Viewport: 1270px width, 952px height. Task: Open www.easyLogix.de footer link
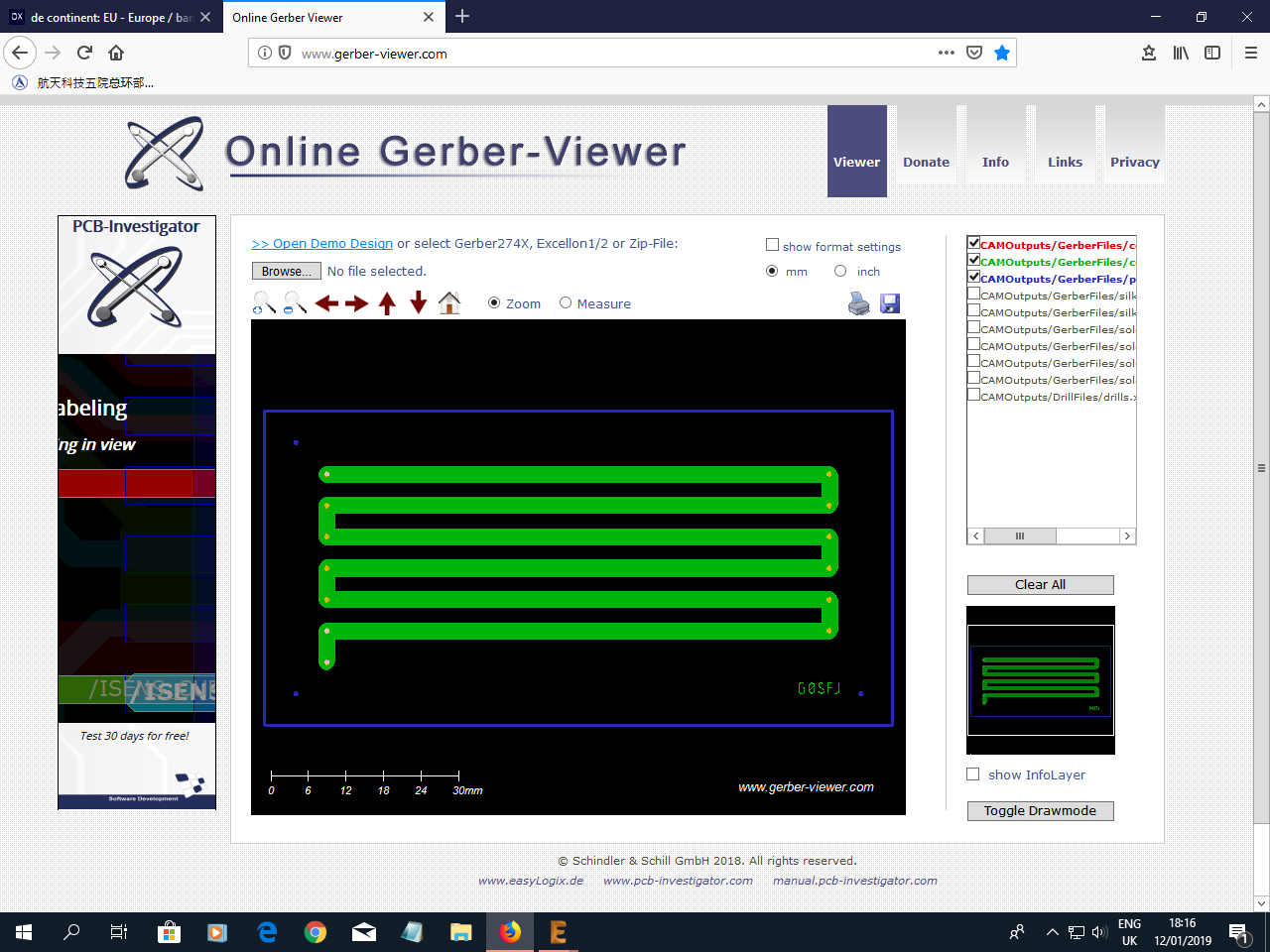(531, 881)
